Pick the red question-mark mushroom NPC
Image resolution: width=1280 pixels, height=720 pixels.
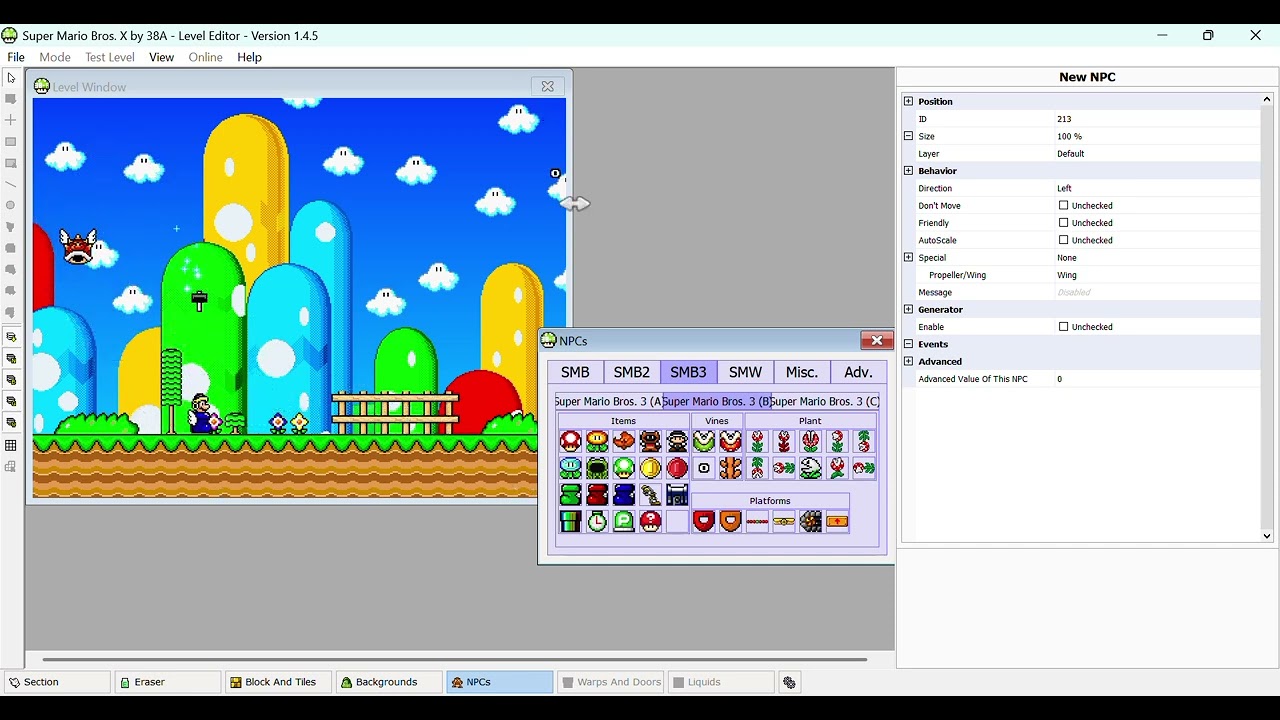pyautogui.click(x=650, y=521)
